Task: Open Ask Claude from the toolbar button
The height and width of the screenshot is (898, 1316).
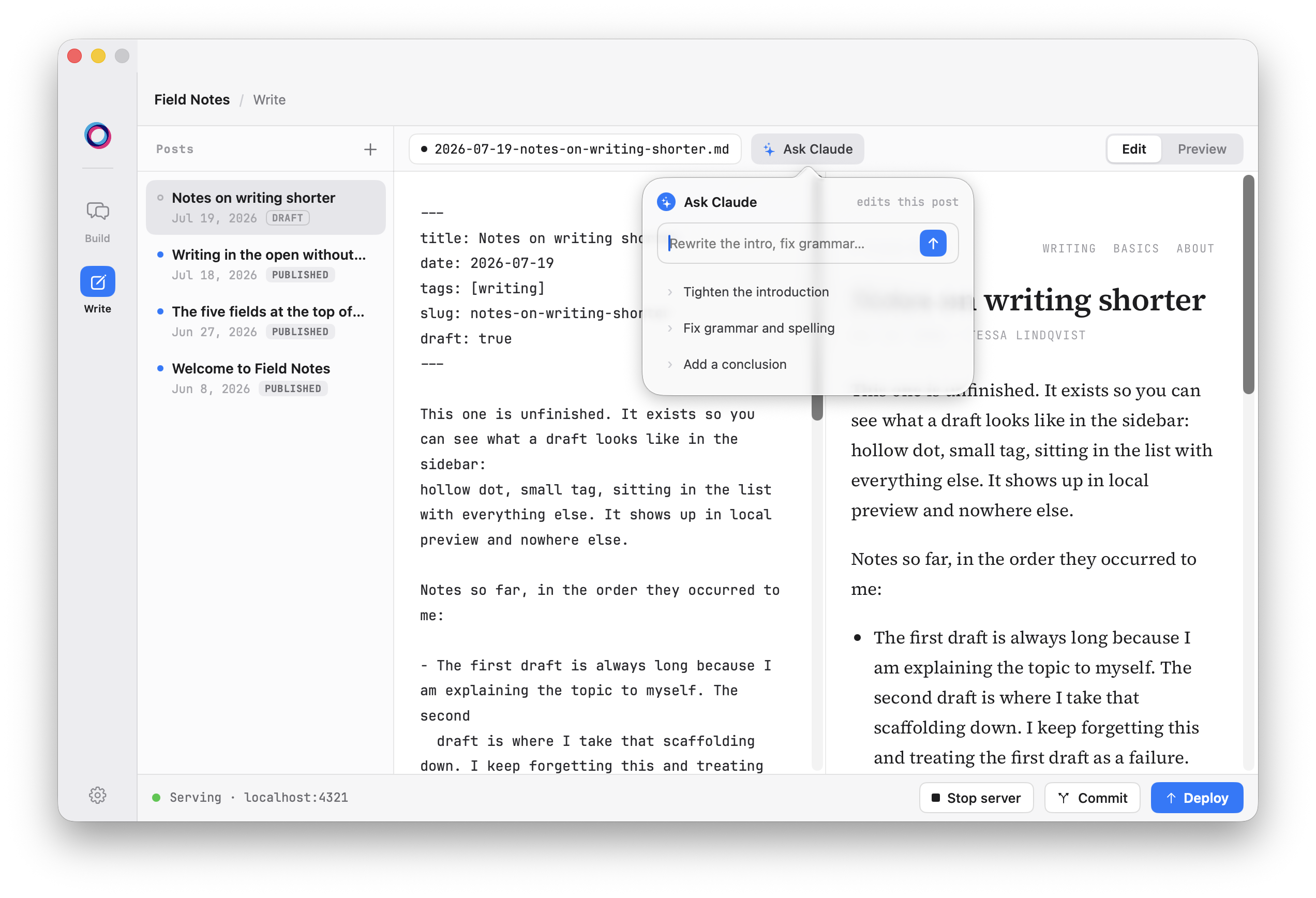Action: [x=807, y=149]
